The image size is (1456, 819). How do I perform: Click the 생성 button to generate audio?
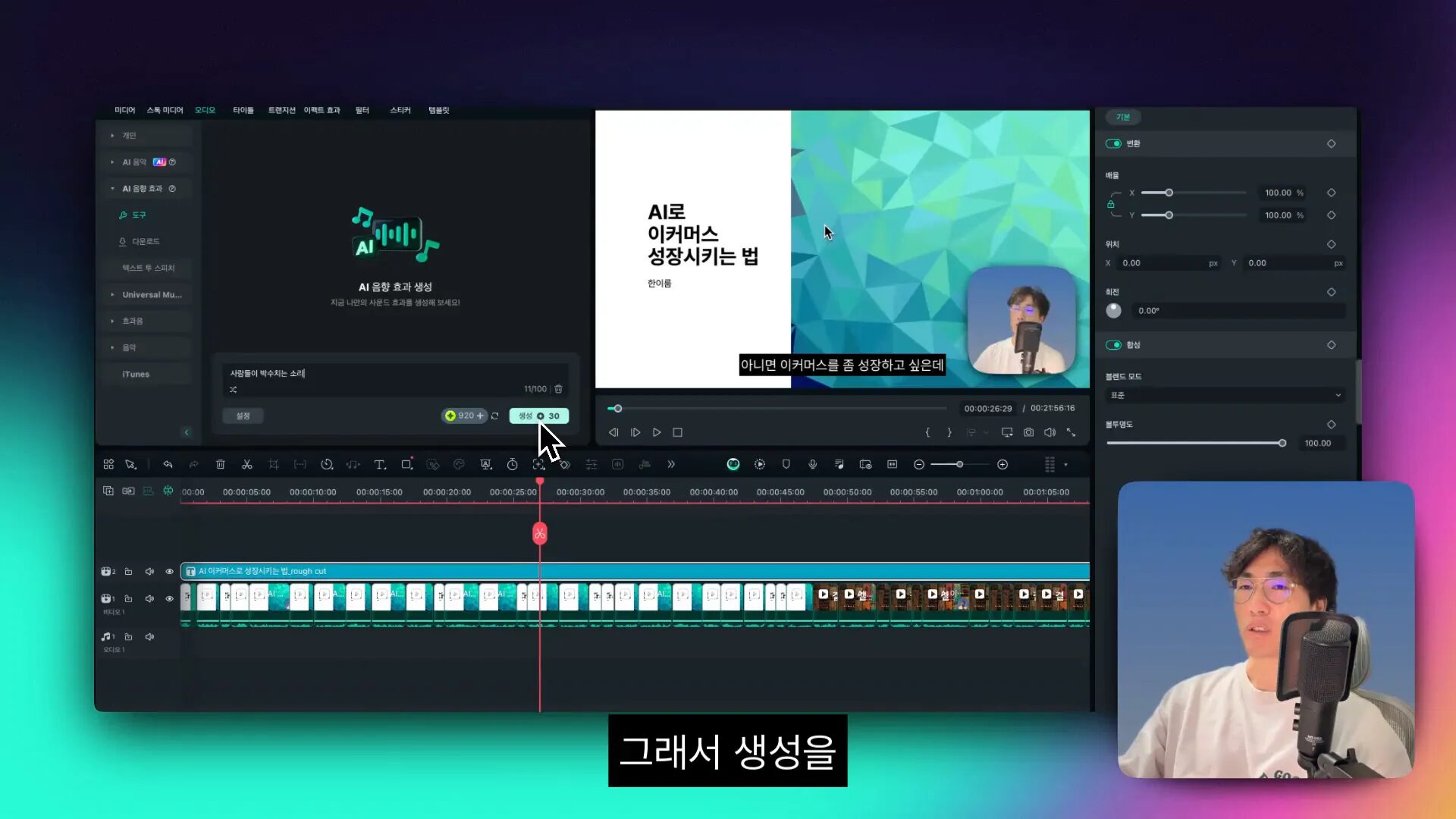538,415
